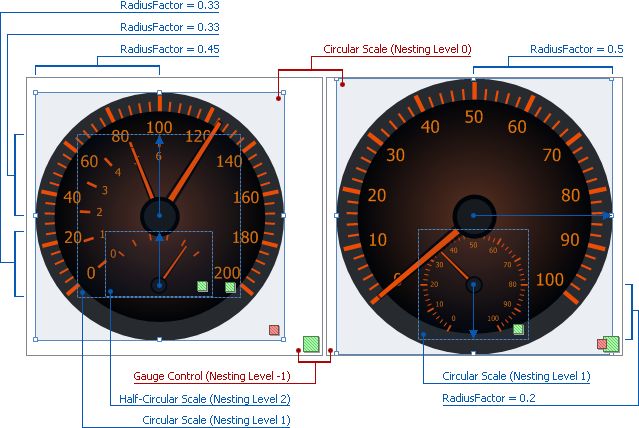
Task: Select 'Gauge Control (Nesting Level -1)' caption
Action: (x=212, y=376)
